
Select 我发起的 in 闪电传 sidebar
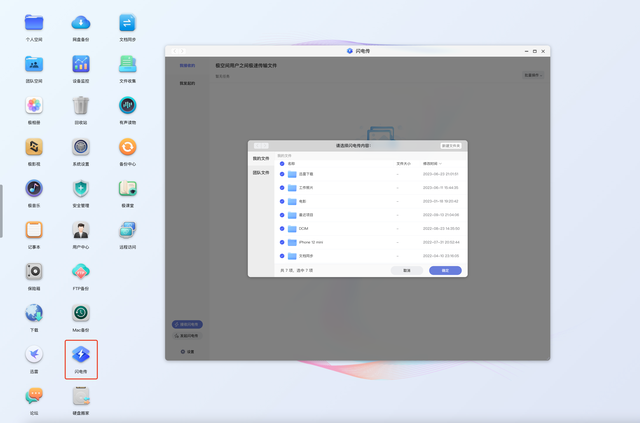point(187,83)
